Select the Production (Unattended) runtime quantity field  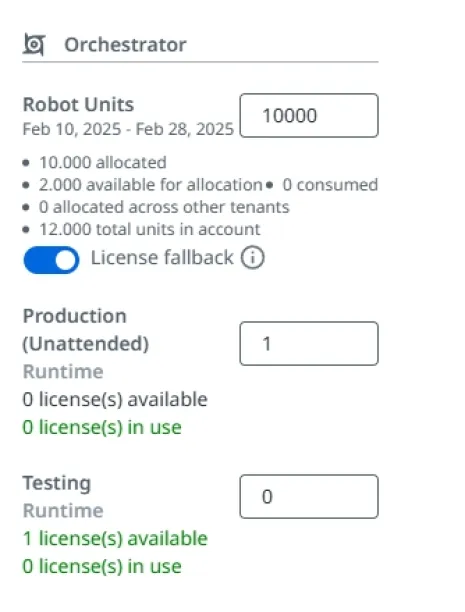[x=309, y=343]
